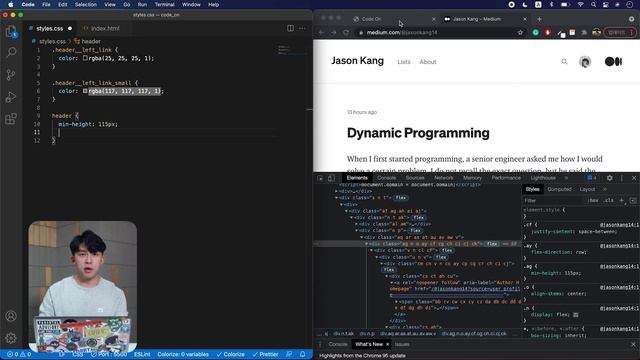
Task: Open the DevTools customize kebab menu
Action: pyautogui.click(x=622, y=178)
